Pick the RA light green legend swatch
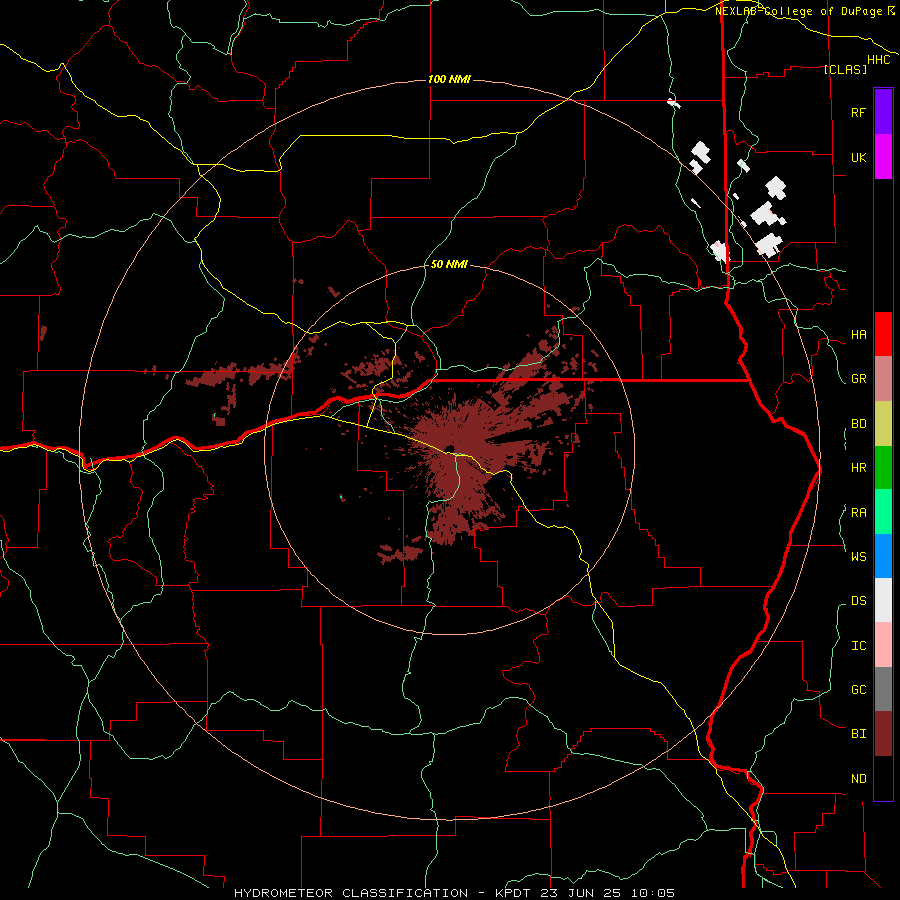Viewport: 900px width, 900px height. point(883,512)
